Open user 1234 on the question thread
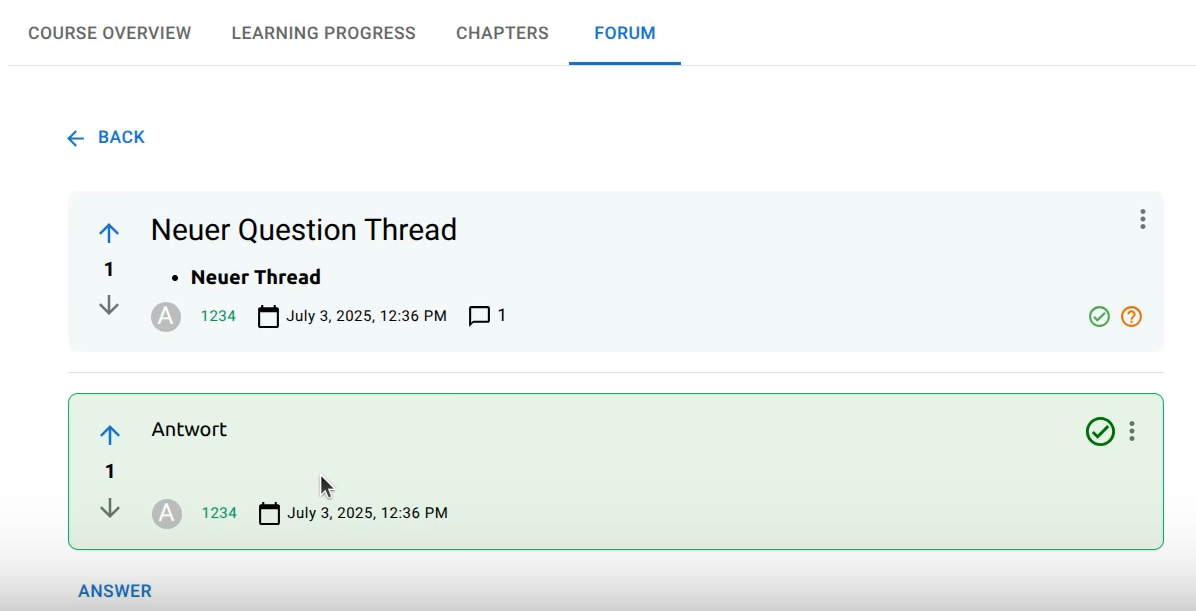The width and height of the screenshot is (1196, 611). [x=218, y=316]
